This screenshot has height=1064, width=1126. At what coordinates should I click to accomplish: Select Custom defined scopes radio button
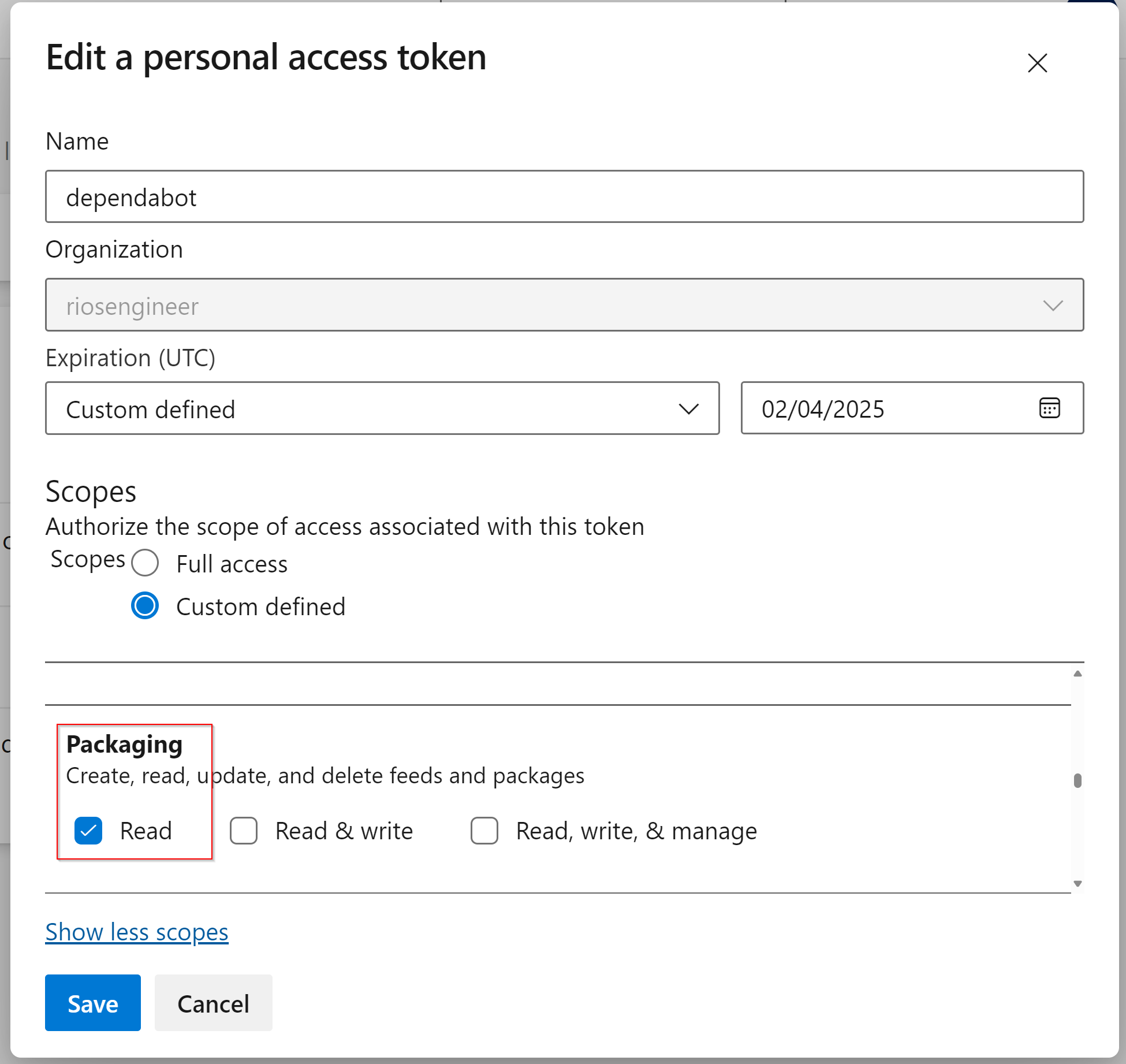tap(145, 606)
